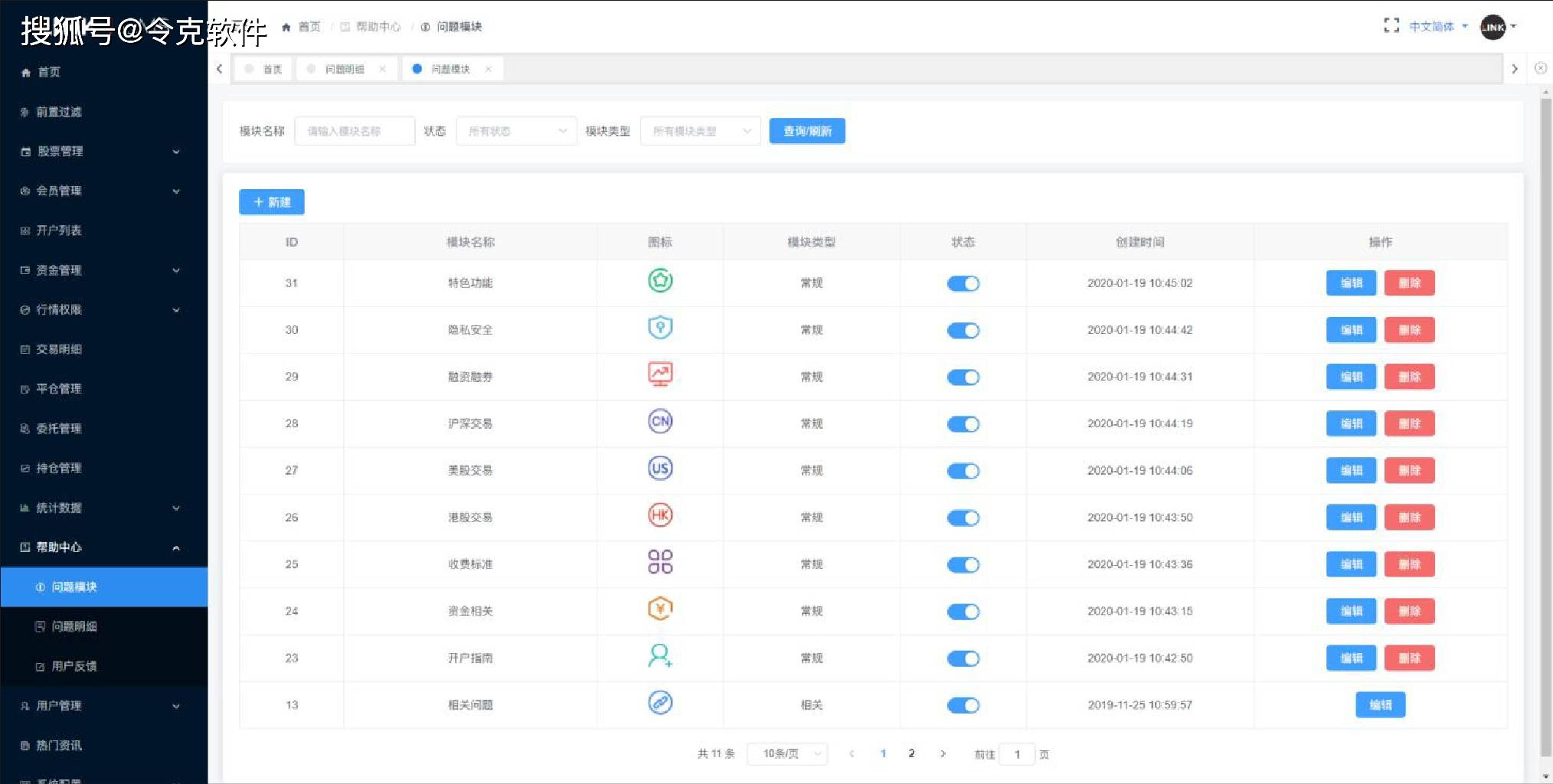Edit the 特色功能 row

coord(1351,283)
